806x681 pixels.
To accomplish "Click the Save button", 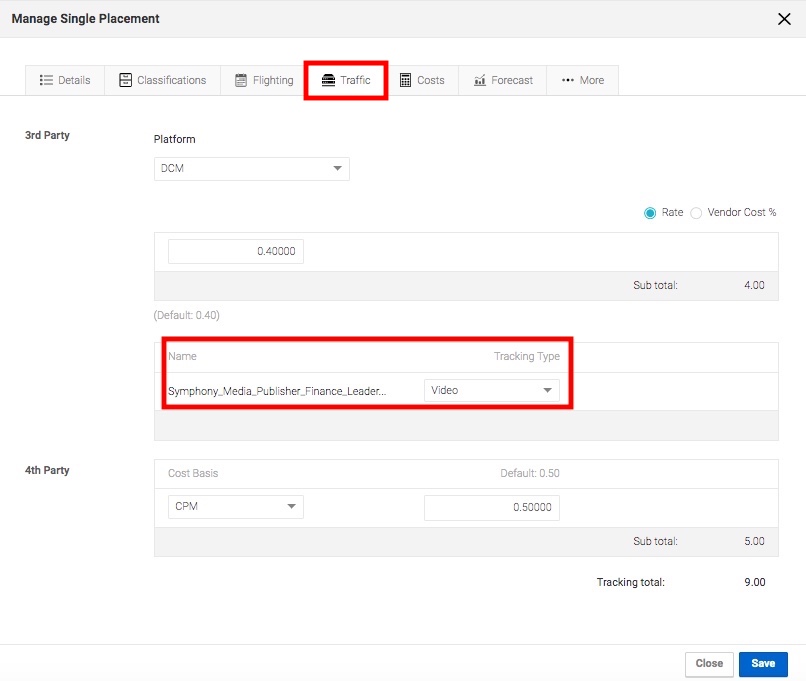I will pos(763,664).
